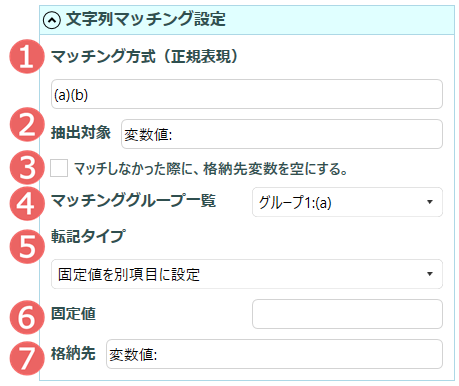Click the arrow of the グループ1:(a) combo box
Image resolution: width=459 pixels, height=386 pixels.
[x=430, y=202]
